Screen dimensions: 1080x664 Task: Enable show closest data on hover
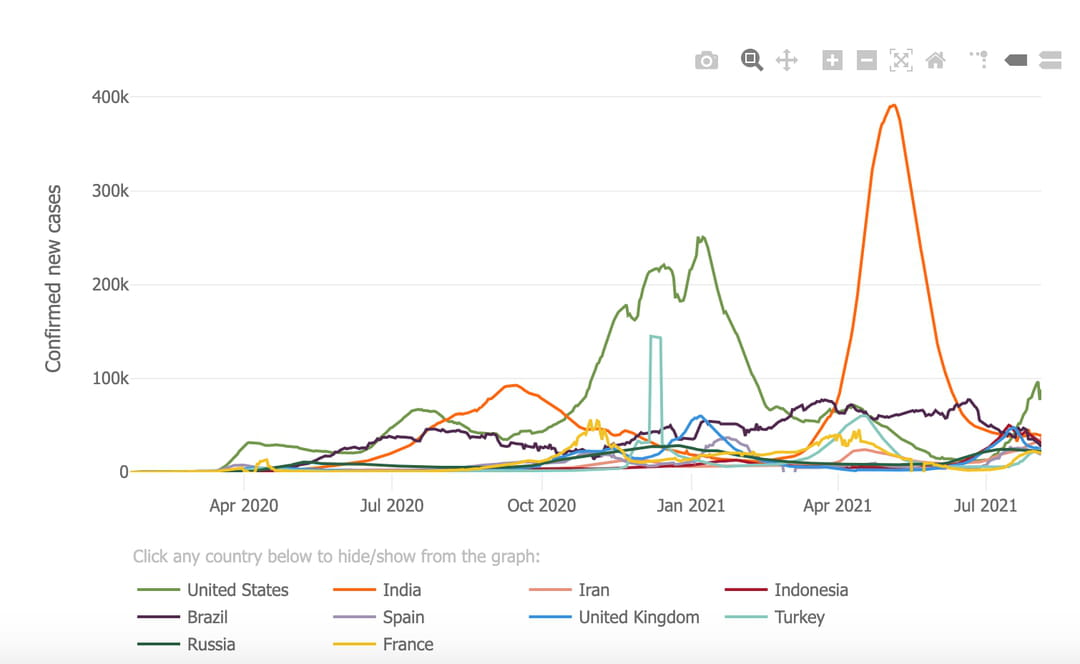click(1016, 60)
